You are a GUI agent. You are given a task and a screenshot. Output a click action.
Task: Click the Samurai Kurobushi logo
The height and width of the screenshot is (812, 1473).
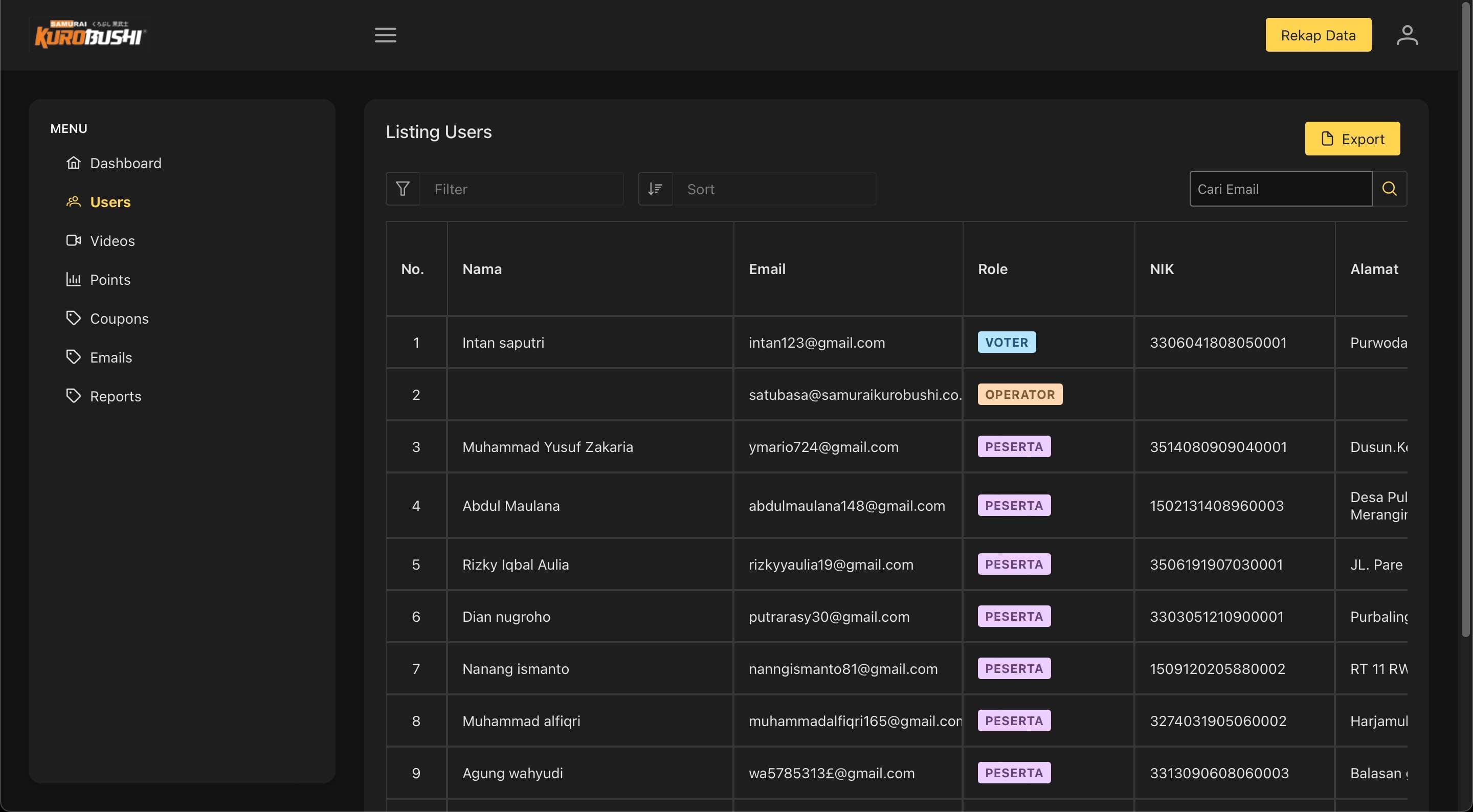91,34
